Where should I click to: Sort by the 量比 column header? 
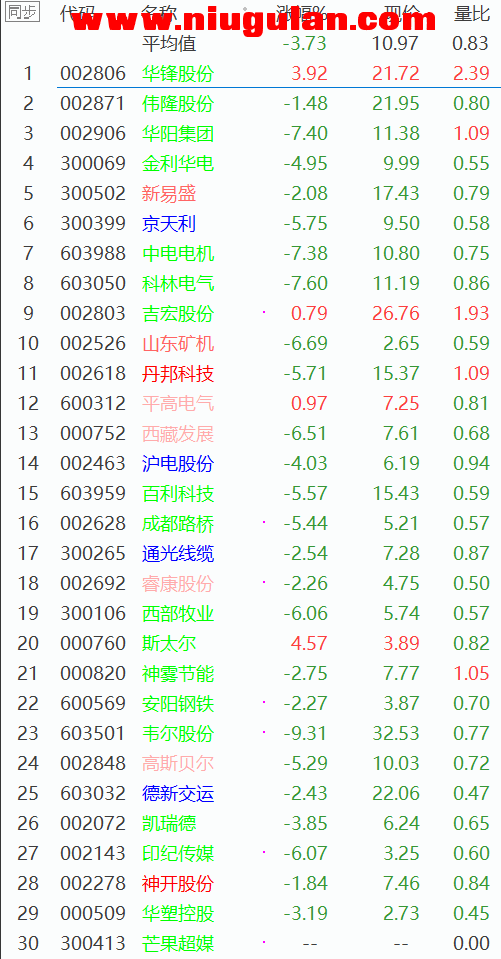(472, 13)
